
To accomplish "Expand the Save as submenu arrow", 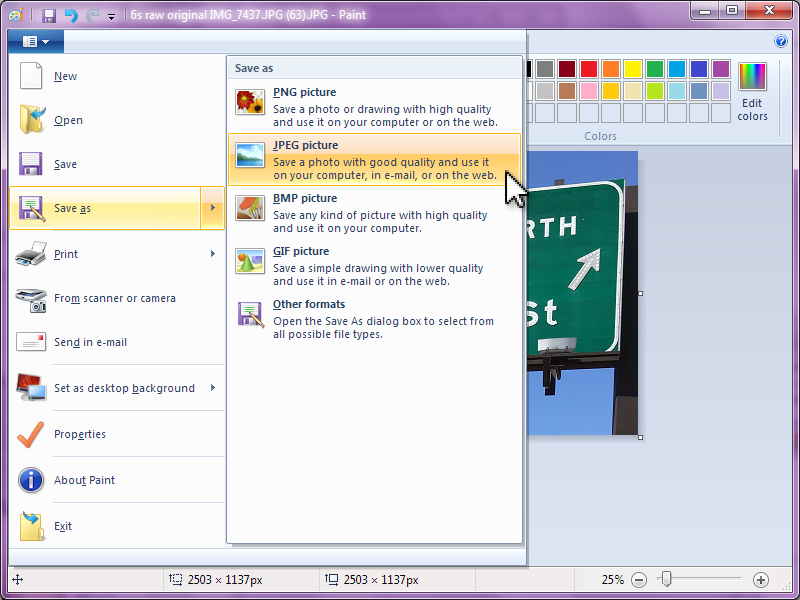I will pos(213,208).
